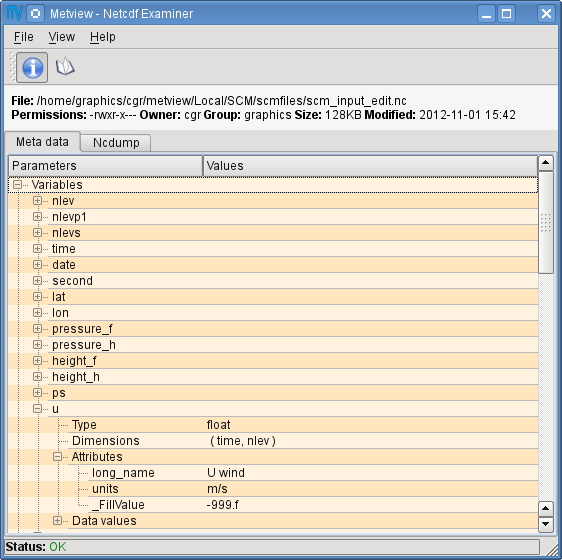Collapse the u variable node
Image resolution: width=562 pixels, height=560 pixels.
tap(37, 409)
